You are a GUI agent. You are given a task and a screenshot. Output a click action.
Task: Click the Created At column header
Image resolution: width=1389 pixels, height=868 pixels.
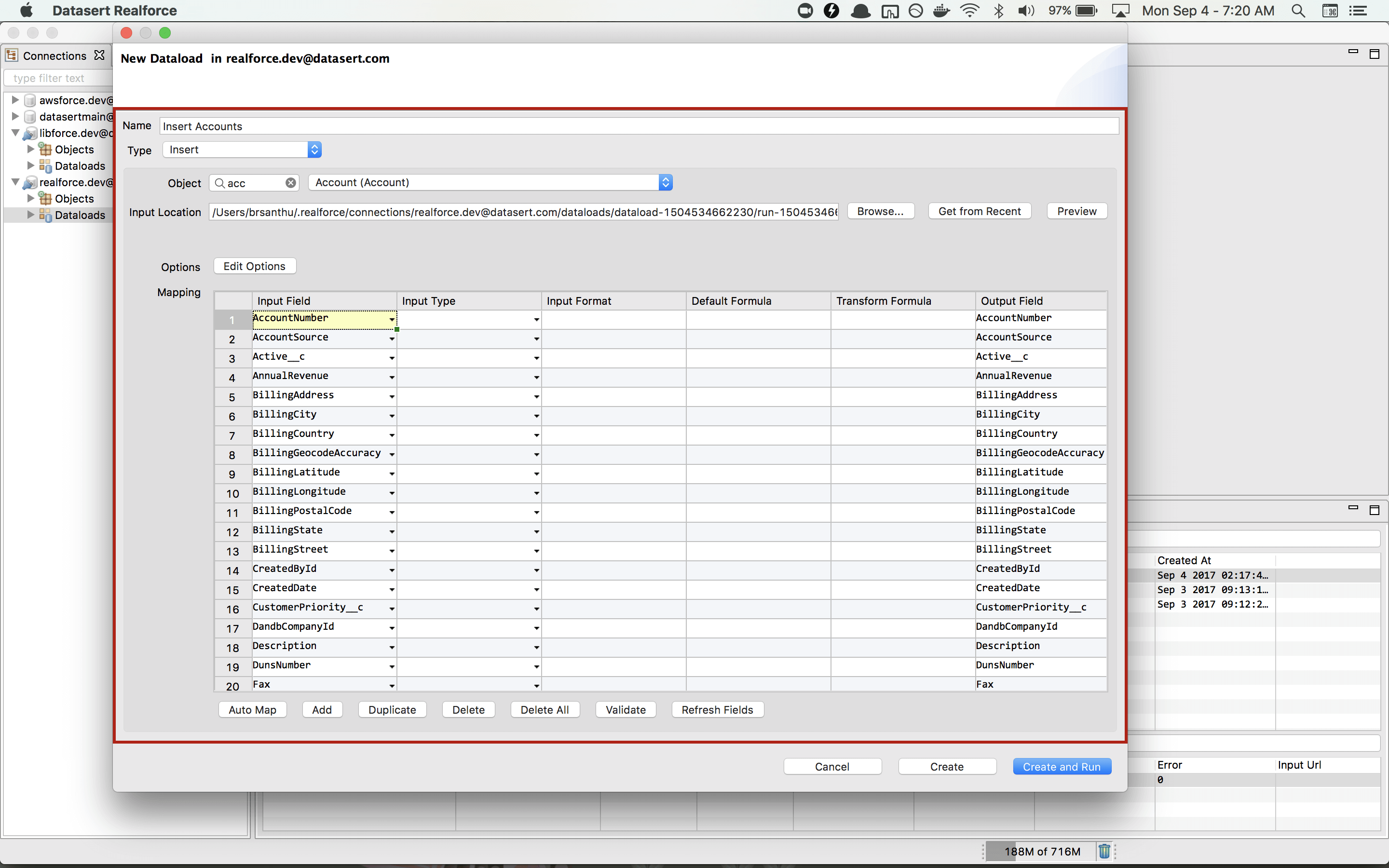click(x=1214, y=560)
